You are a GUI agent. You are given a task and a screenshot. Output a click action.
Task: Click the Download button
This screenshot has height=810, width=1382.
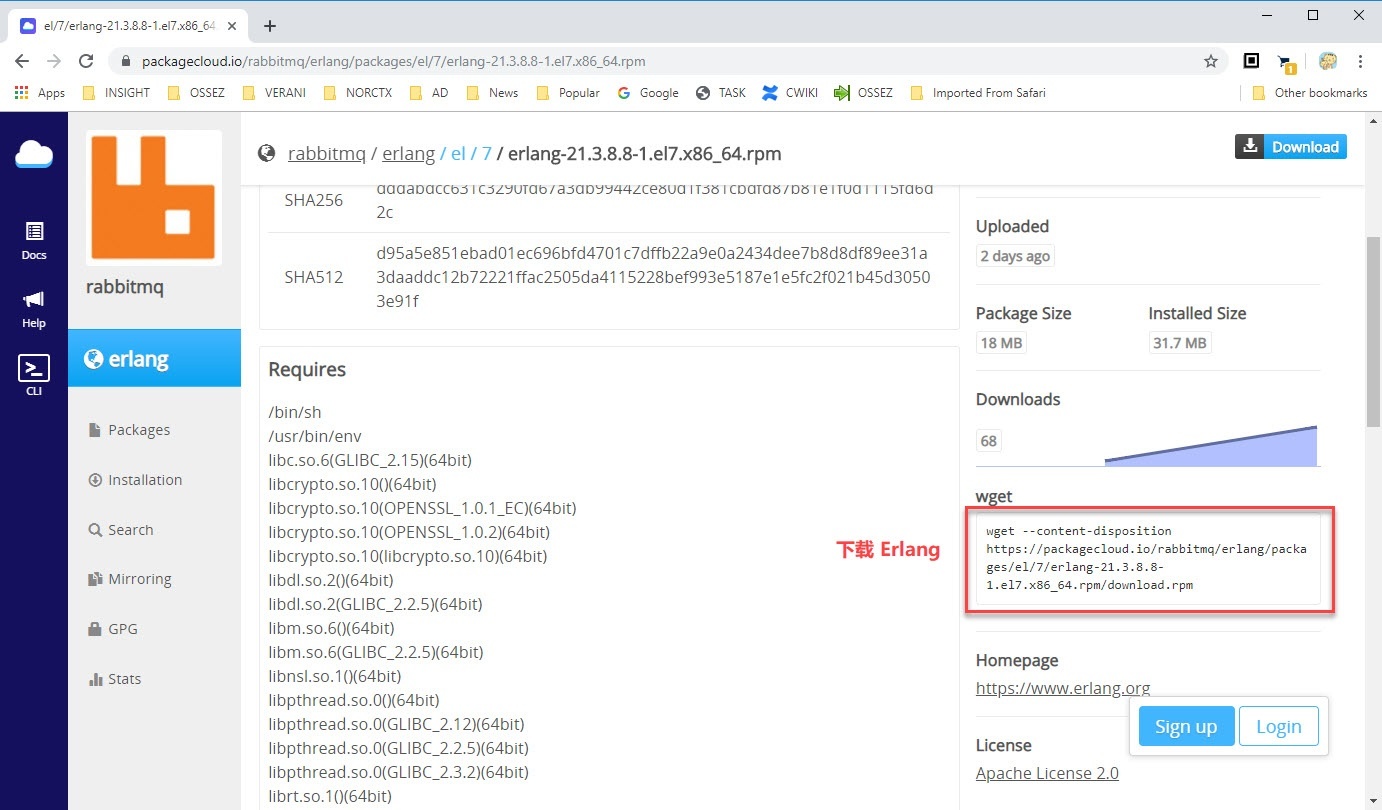click(1290, 147)
